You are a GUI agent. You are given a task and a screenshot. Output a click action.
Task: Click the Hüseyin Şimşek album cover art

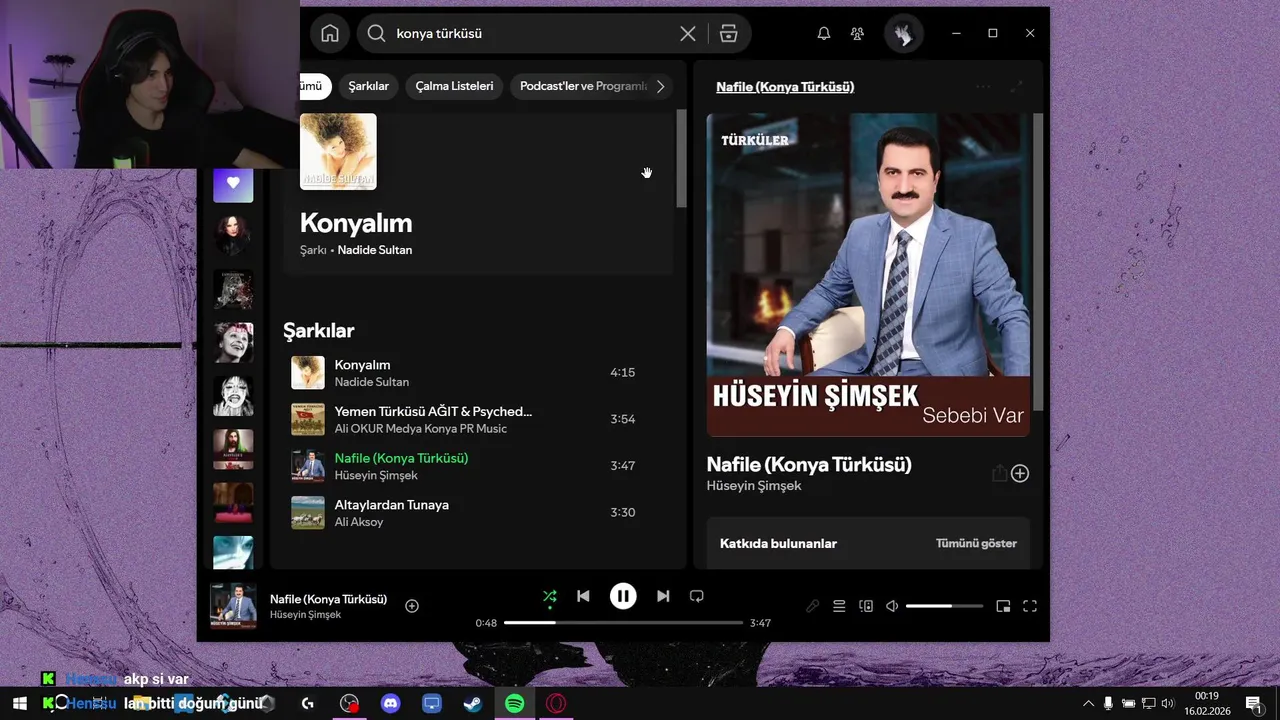click(868, 275)
